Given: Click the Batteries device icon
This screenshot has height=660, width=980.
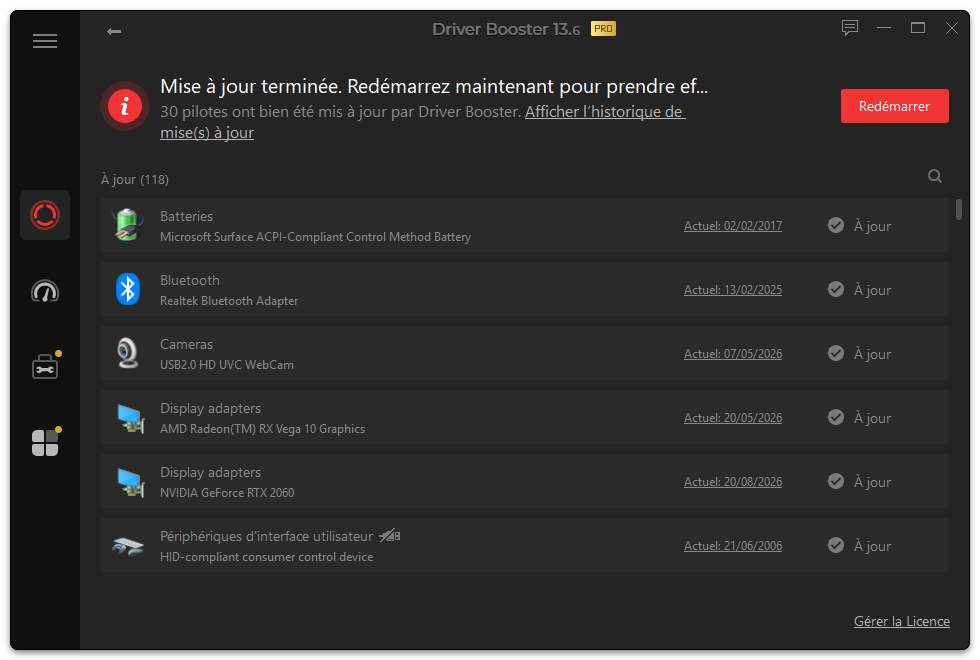Looking at the screenshot, I should [x=128, y=225].
